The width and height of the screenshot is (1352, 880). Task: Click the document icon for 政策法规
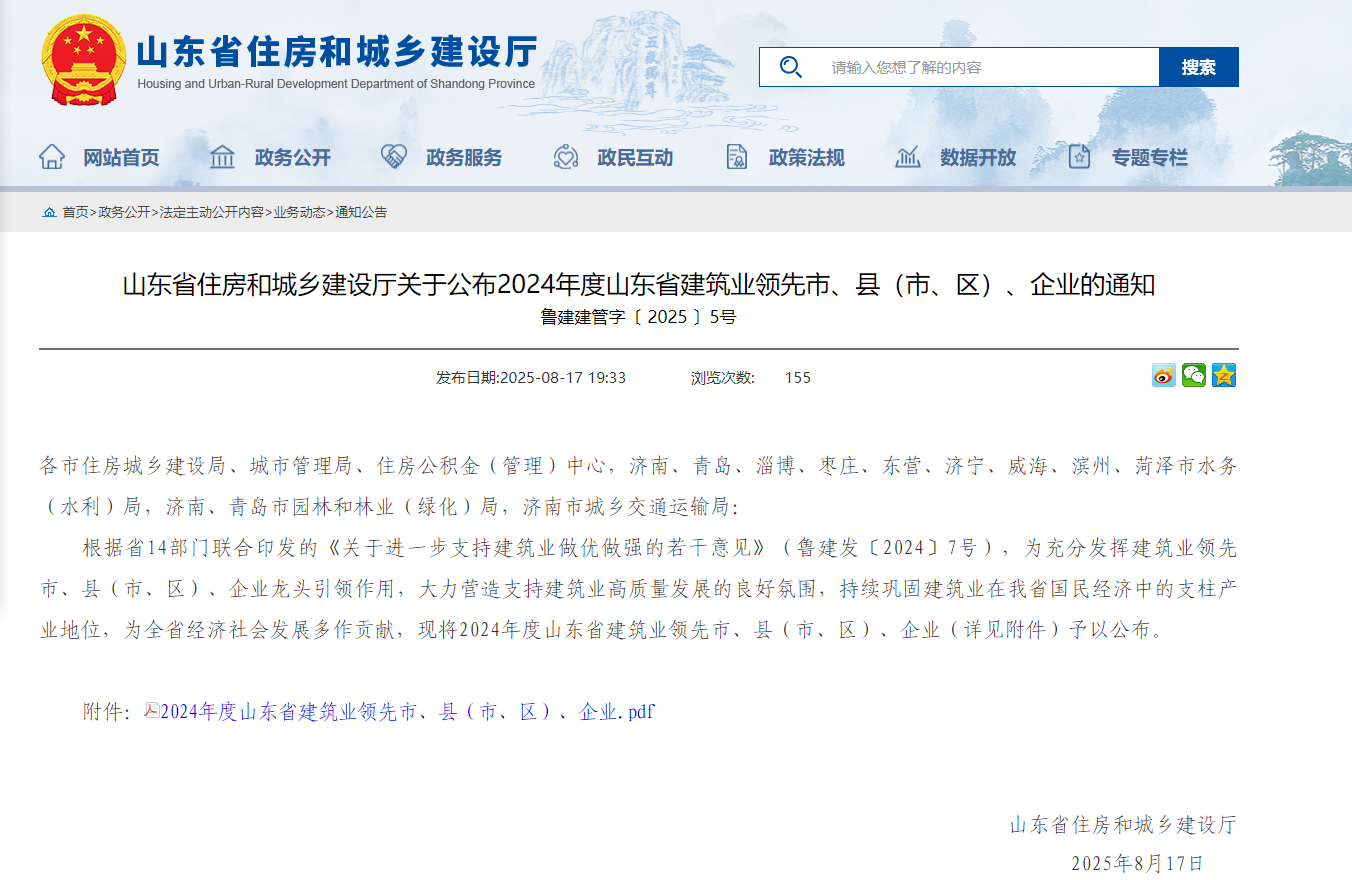click(737, 156)
